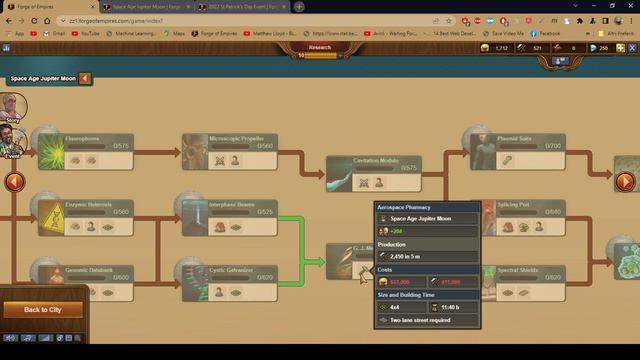Click the Back to City button
640x360 pixels.
(43, 310)
